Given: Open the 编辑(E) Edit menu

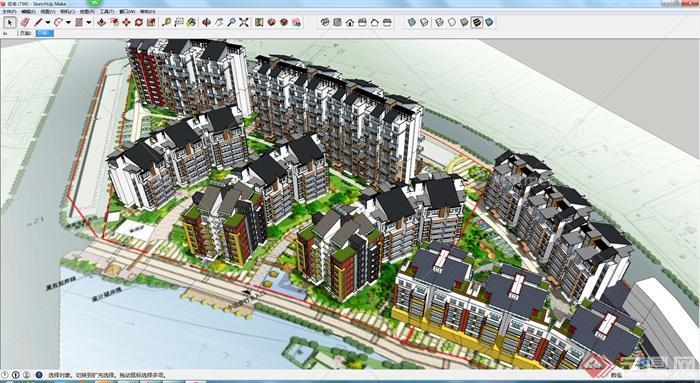Looking at the screenshot, I should (x=29, y=11).
